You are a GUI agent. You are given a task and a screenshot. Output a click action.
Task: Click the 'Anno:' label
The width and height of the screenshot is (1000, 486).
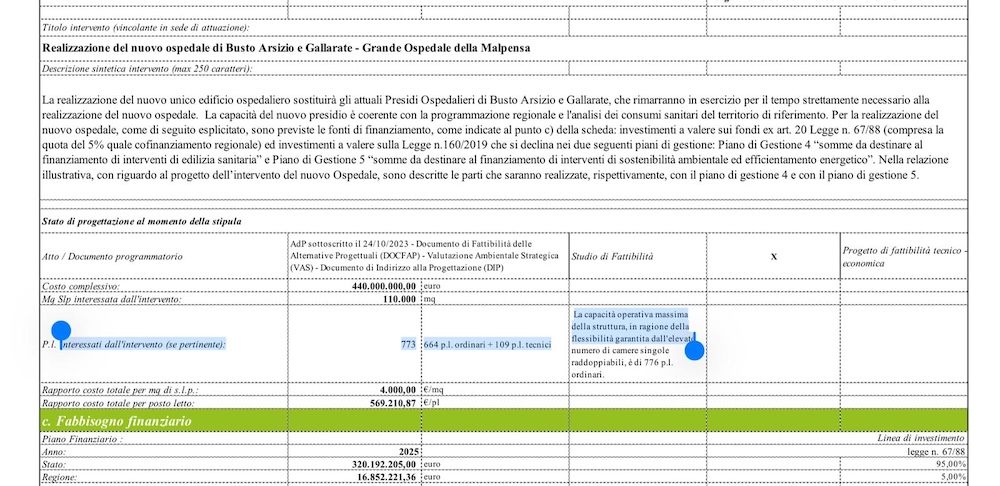[54, 452]
